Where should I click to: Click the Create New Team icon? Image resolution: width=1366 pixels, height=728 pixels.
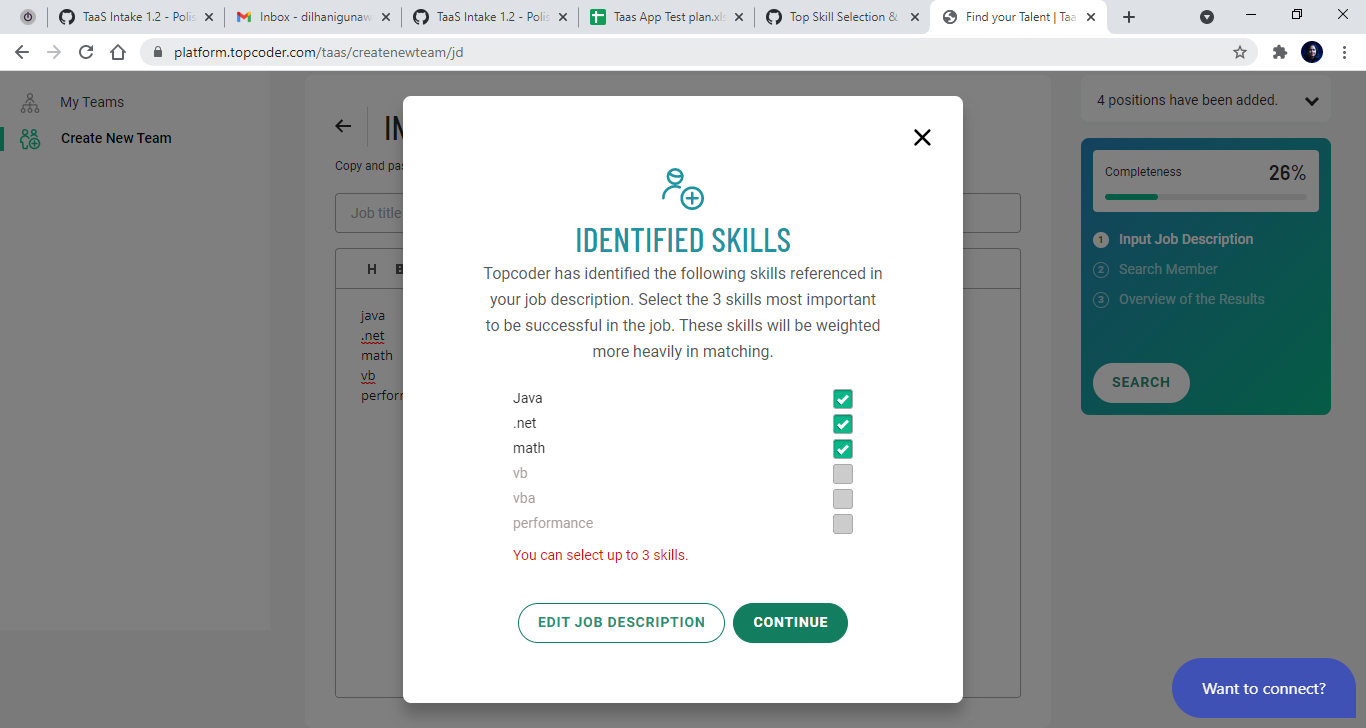pyautogui.click(x=30, y=139)
